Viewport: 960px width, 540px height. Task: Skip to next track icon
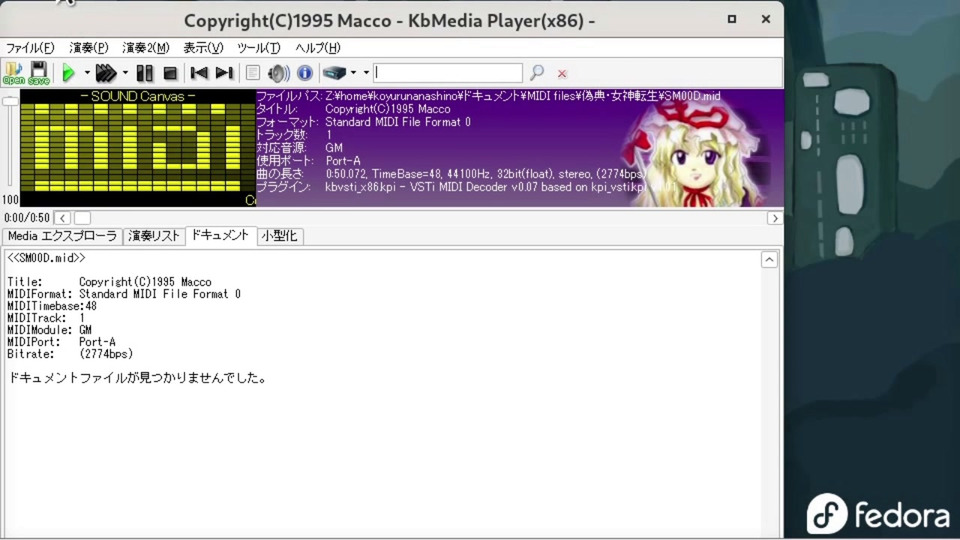point(224,73)
